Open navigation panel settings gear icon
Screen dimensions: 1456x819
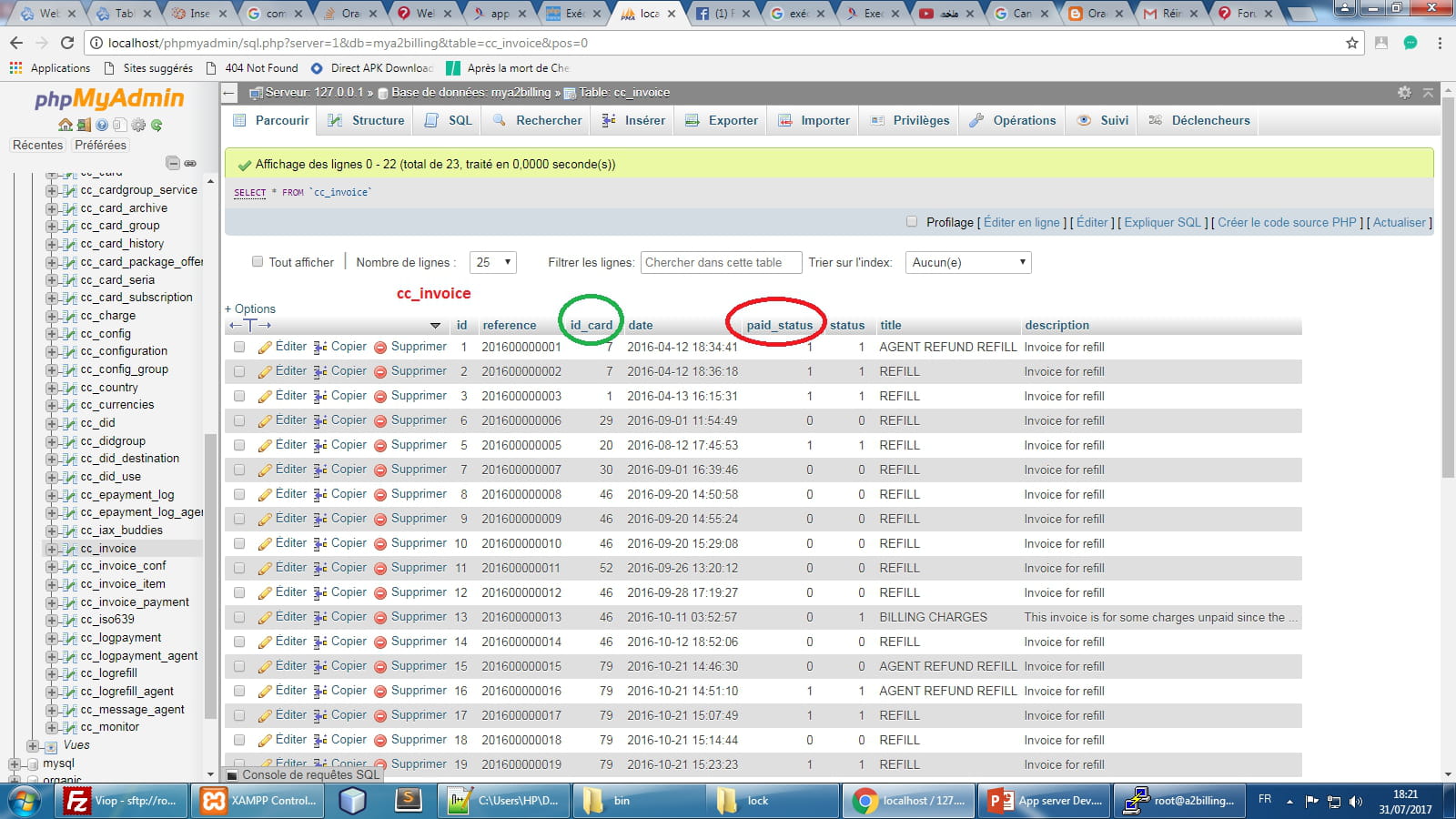pos(138,125)
